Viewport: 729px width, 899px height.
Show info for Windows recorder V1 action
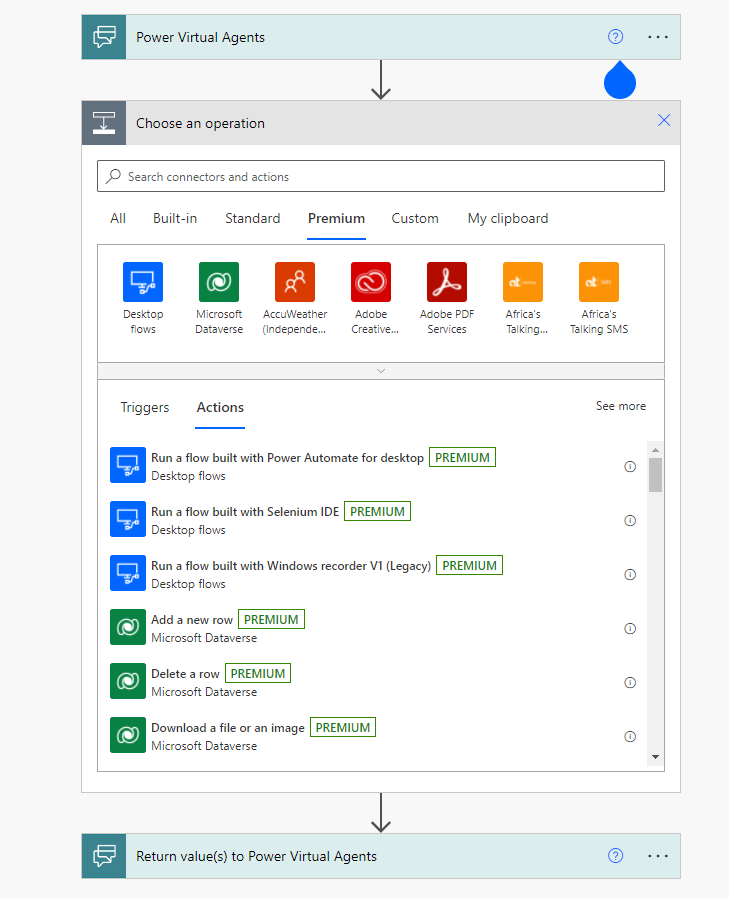coord(630,574)
